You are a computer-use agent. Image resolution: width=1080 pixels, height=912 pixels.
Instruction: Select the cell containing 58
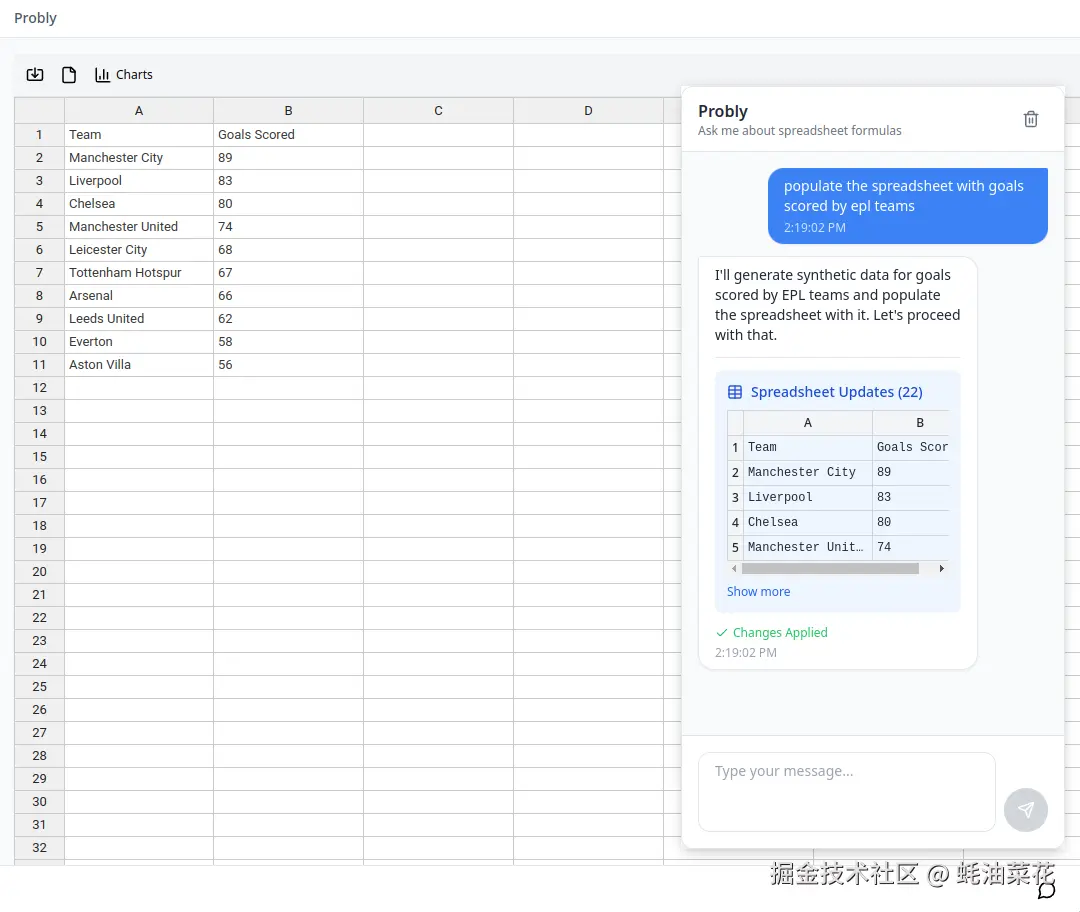click(x=289, y=342)
